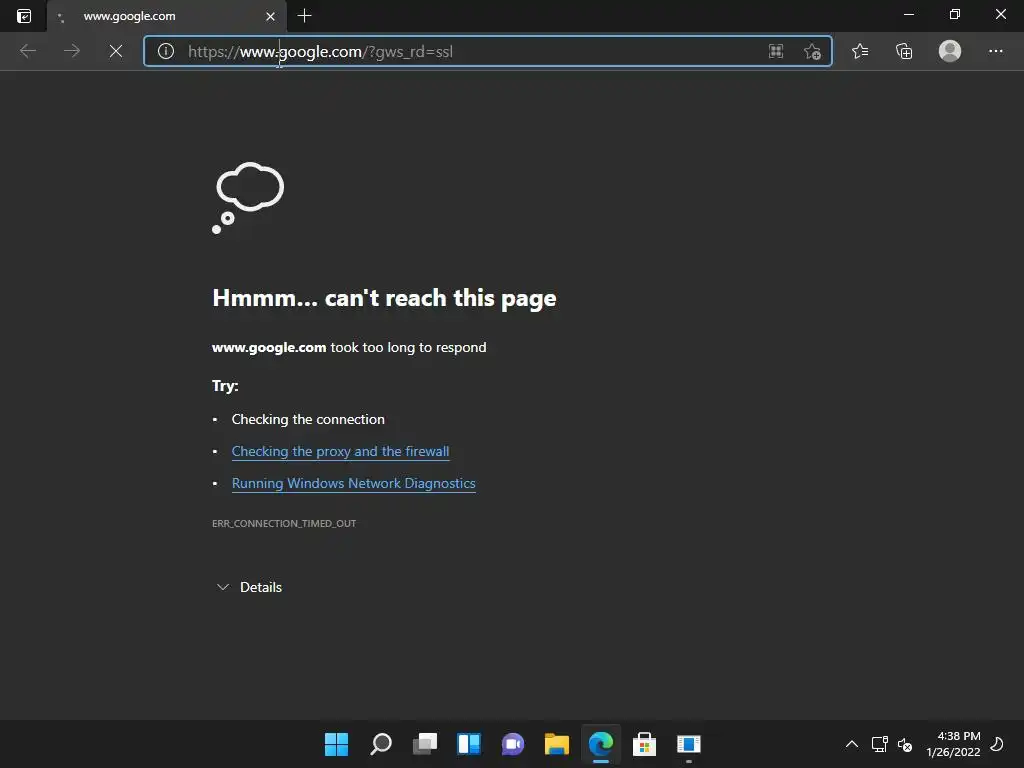
Task: Show hidden system tray icons
Action: click(x=852, y=744)
